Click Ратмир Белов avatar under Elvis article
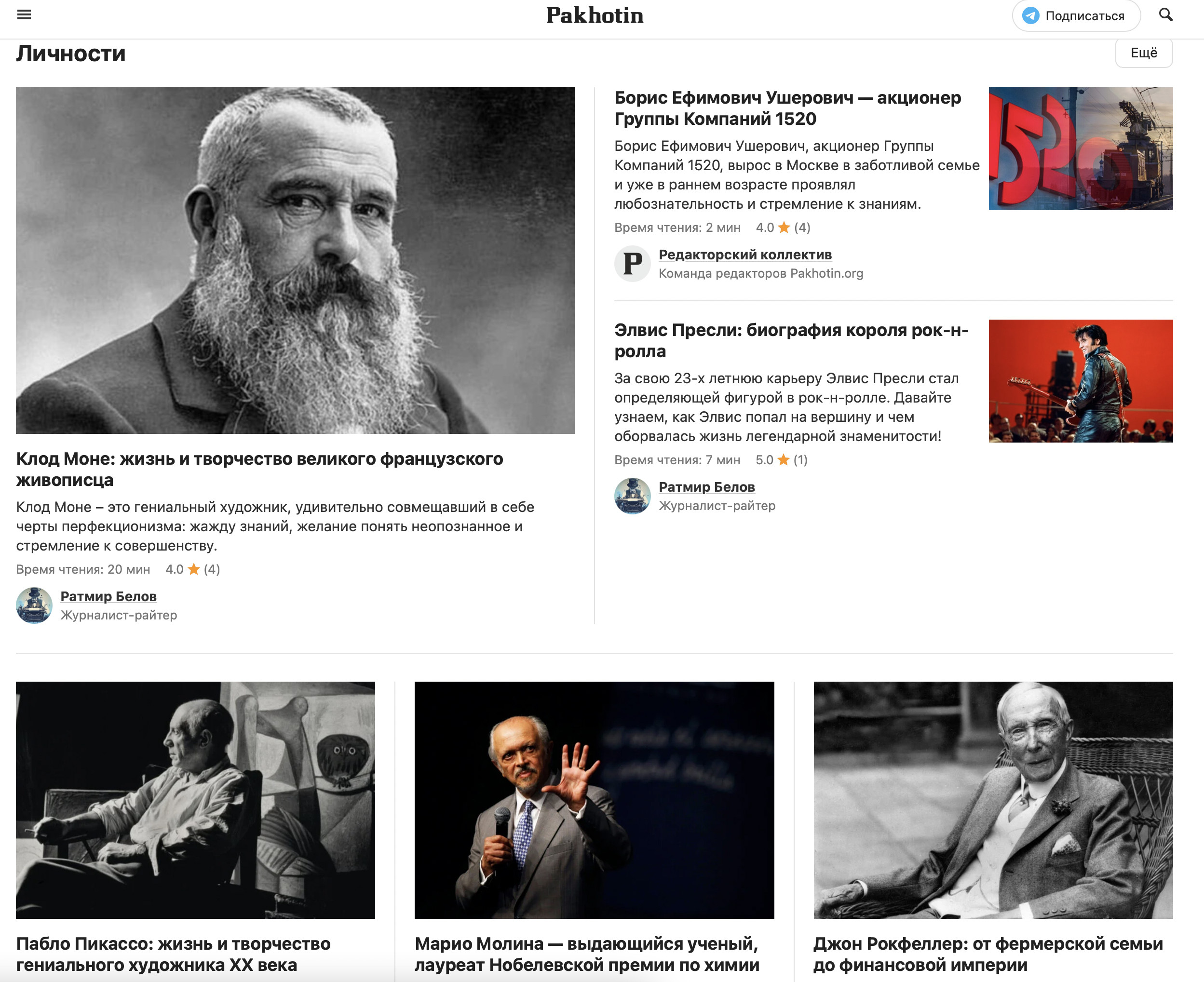 pyautogui.click(x=632, y=496)
